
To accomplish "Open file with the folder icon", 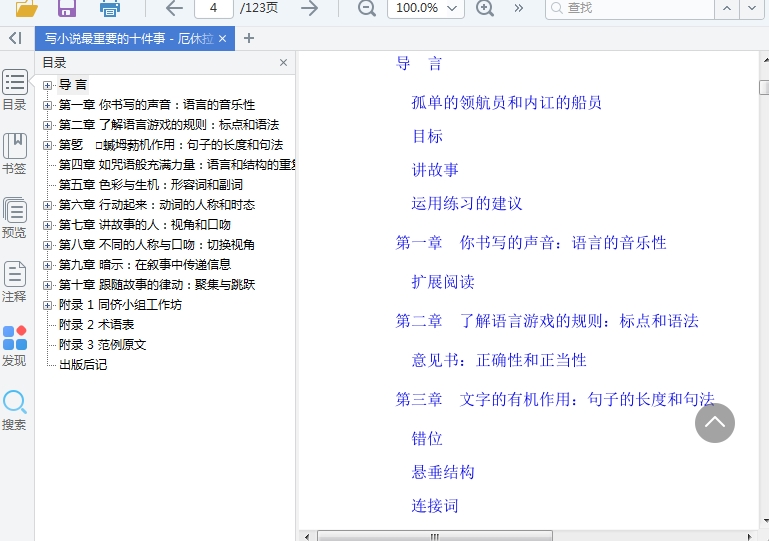I will point(26,8).
